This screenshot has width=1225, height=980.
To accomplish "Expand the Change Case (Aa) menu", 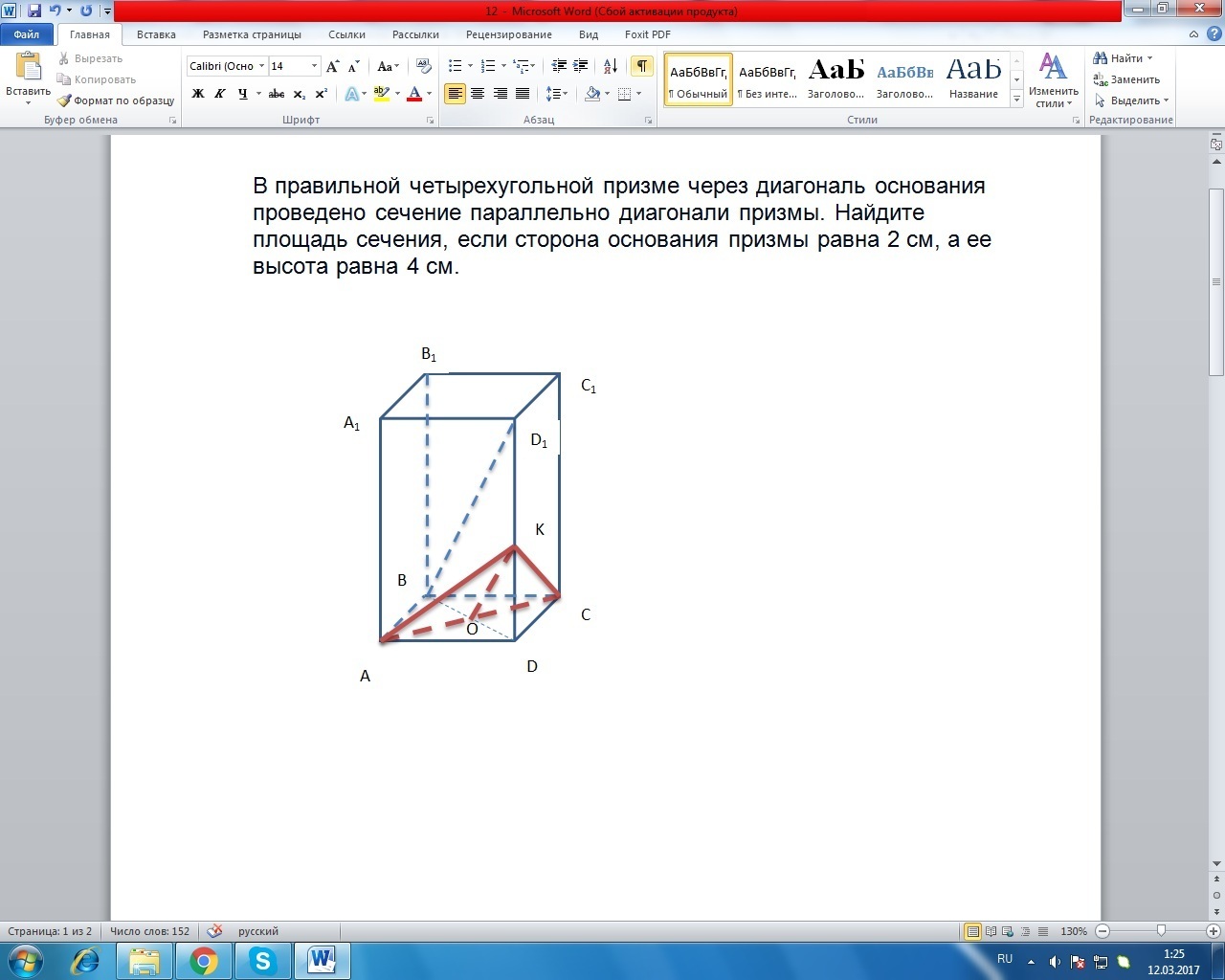I will click(x=388, y=66).
